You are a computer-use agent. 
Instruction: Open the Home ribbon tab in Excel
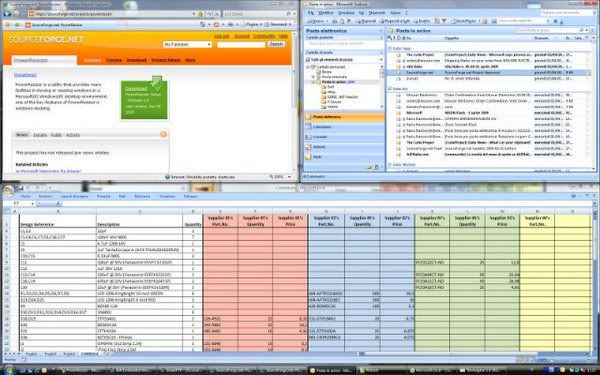[25, 196]
